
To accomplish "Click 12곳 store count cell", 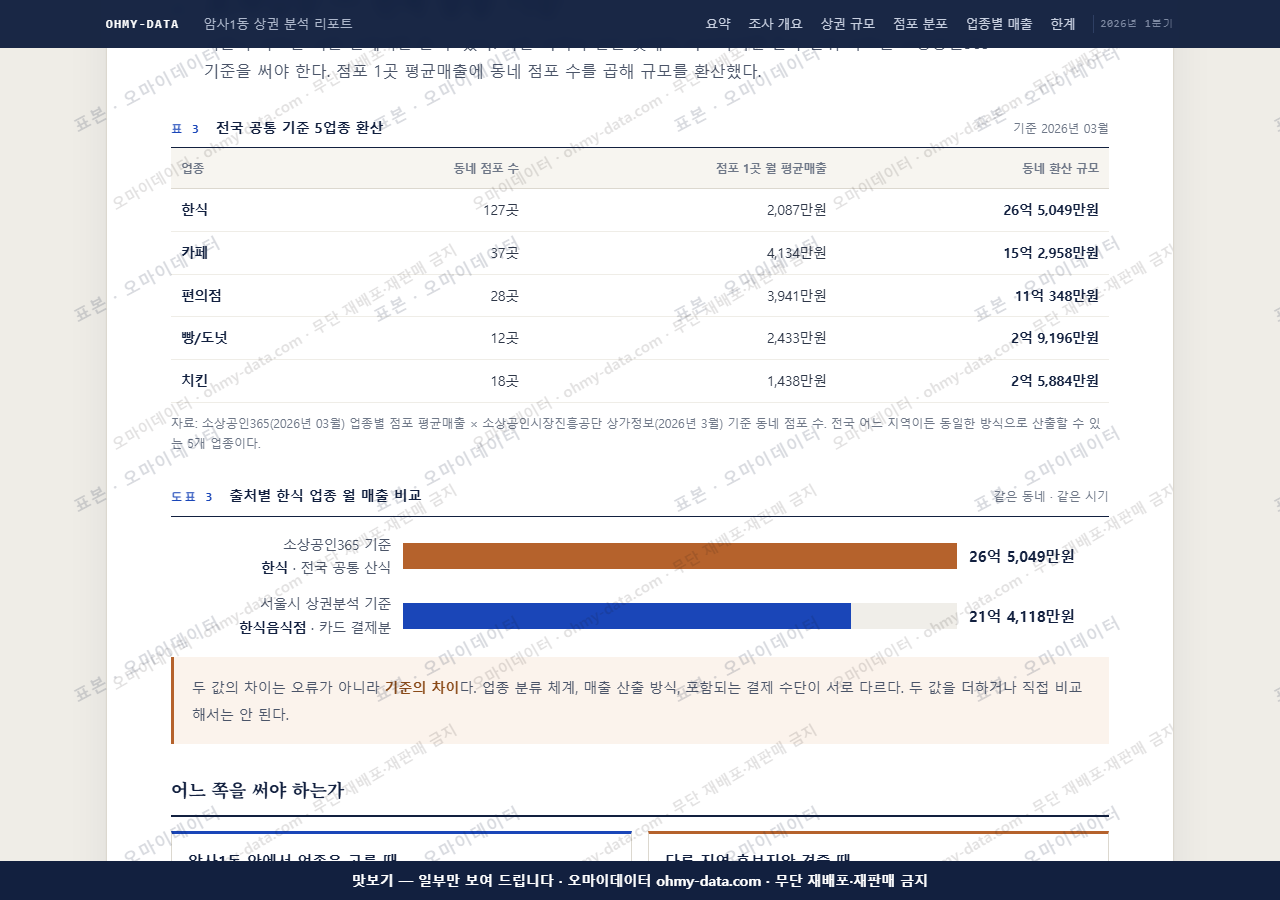I will coord(504,338).
